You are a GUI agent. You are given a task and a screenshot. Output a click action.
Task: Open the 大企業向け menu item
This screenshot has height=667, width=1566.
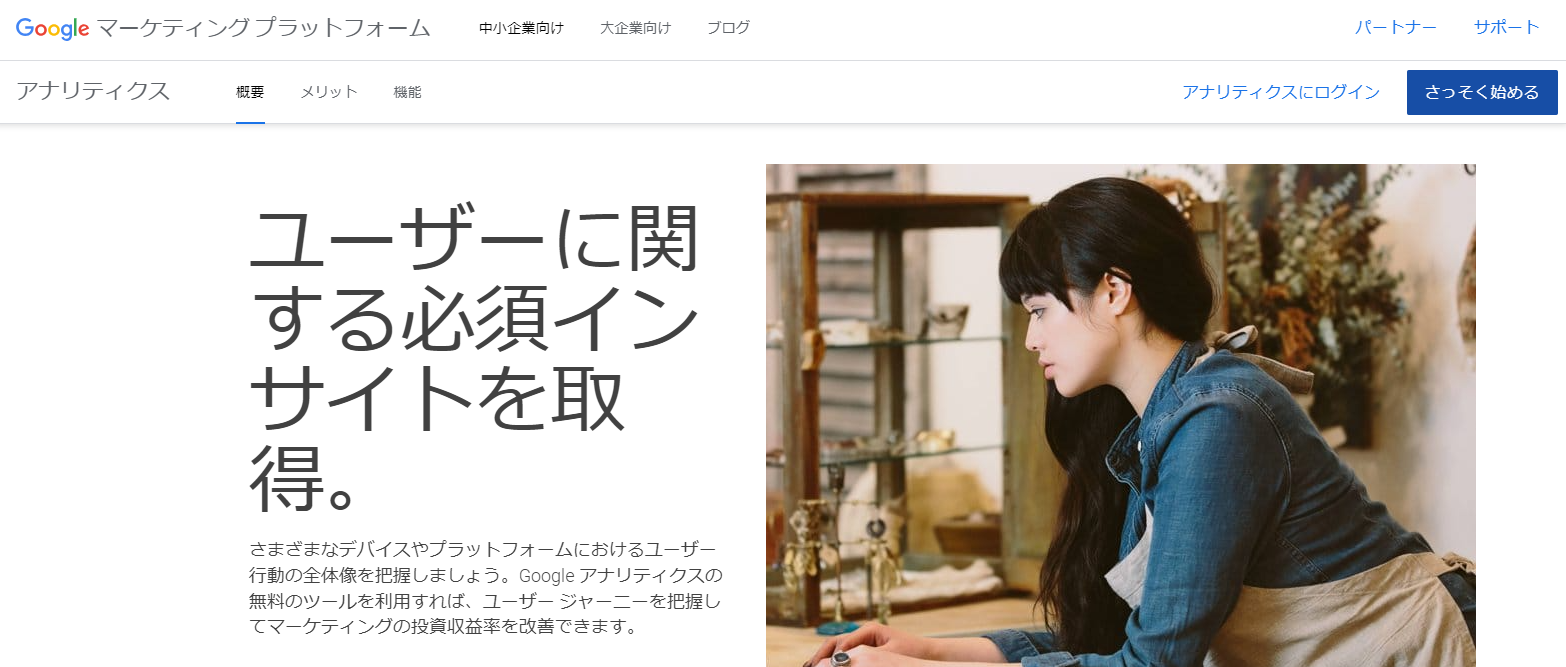tap(635, 28)
